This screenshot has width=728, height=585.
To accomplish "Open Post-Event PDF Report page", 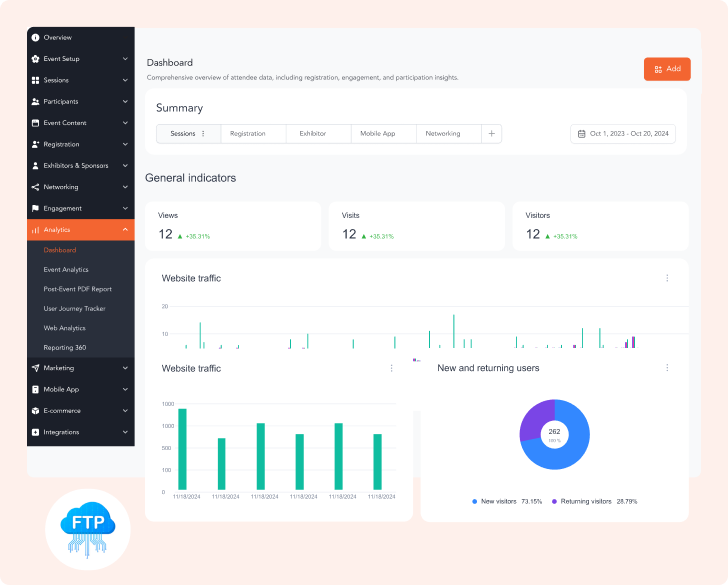I will click(x=78, y=289).
